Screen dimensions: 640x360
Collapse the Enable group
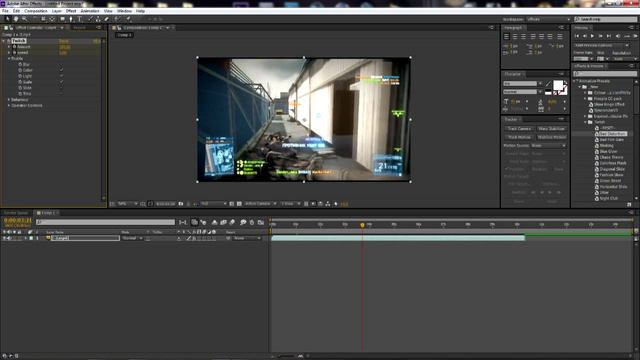(x=9, y=59)
